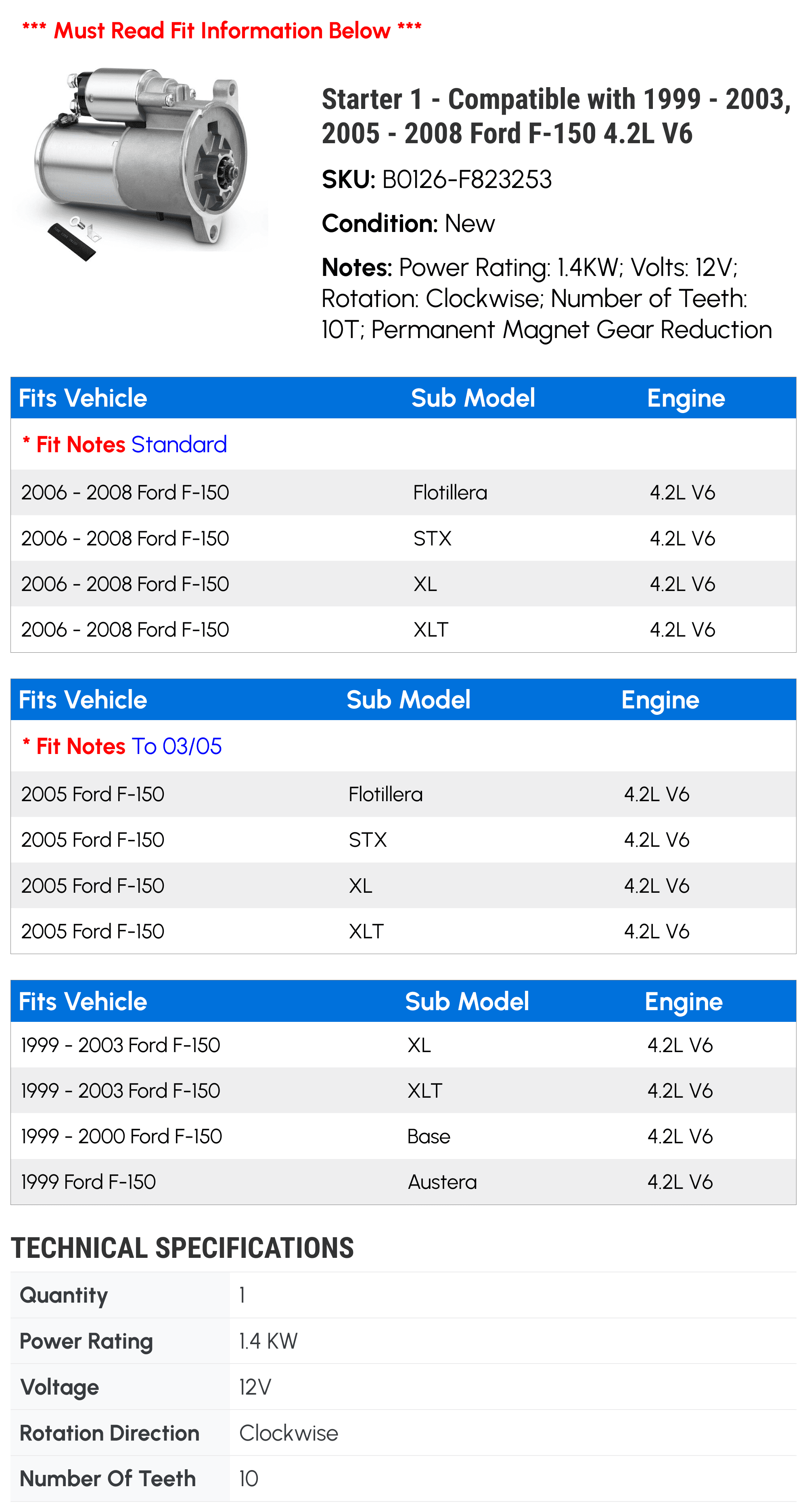
Task: Select the 2005 Ford F-150 Flotillera row
Action: [403, 794]
